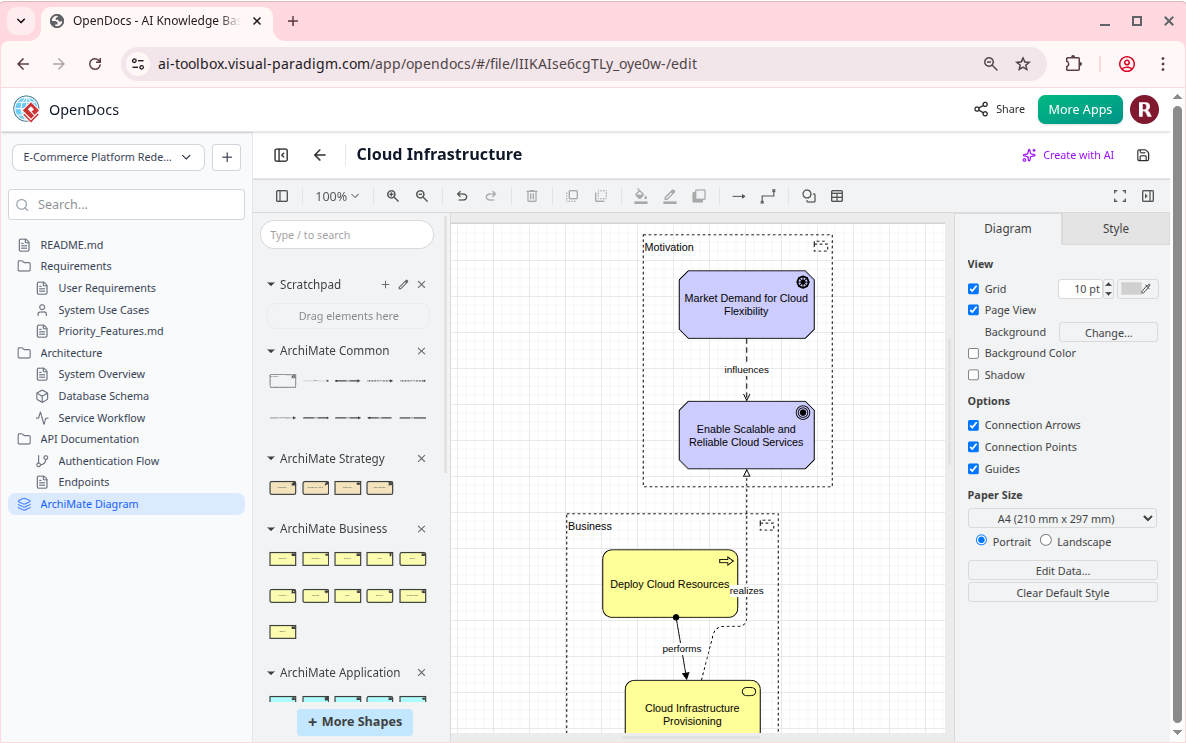Screen dimensions: 1186x743
Task: Open the E-Commerce Platform project dropdown
Action: pyautogui.click(x=107, y=157)
